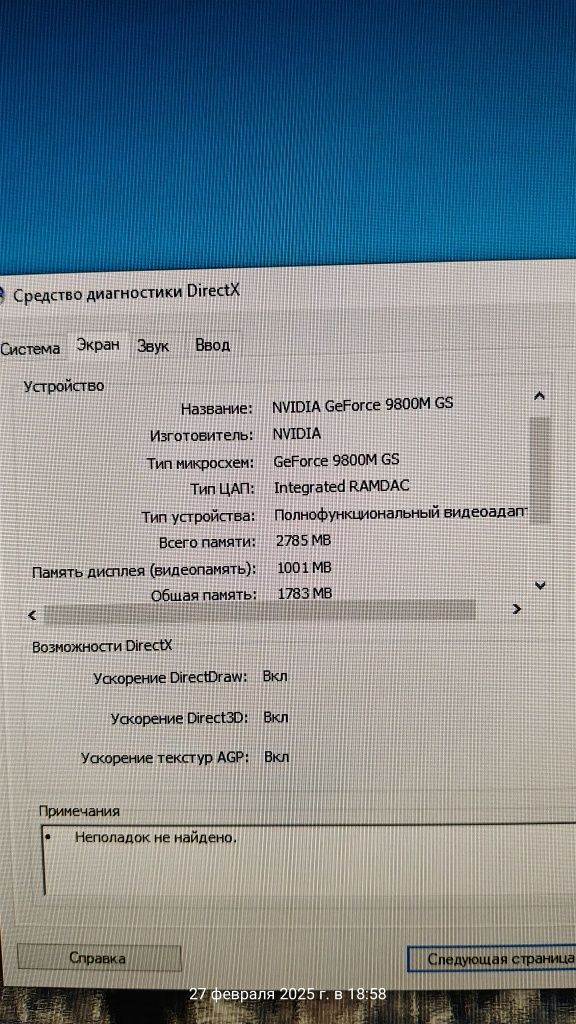
Task: Click the Следующая страница button
Action: (x=492, y=959)
